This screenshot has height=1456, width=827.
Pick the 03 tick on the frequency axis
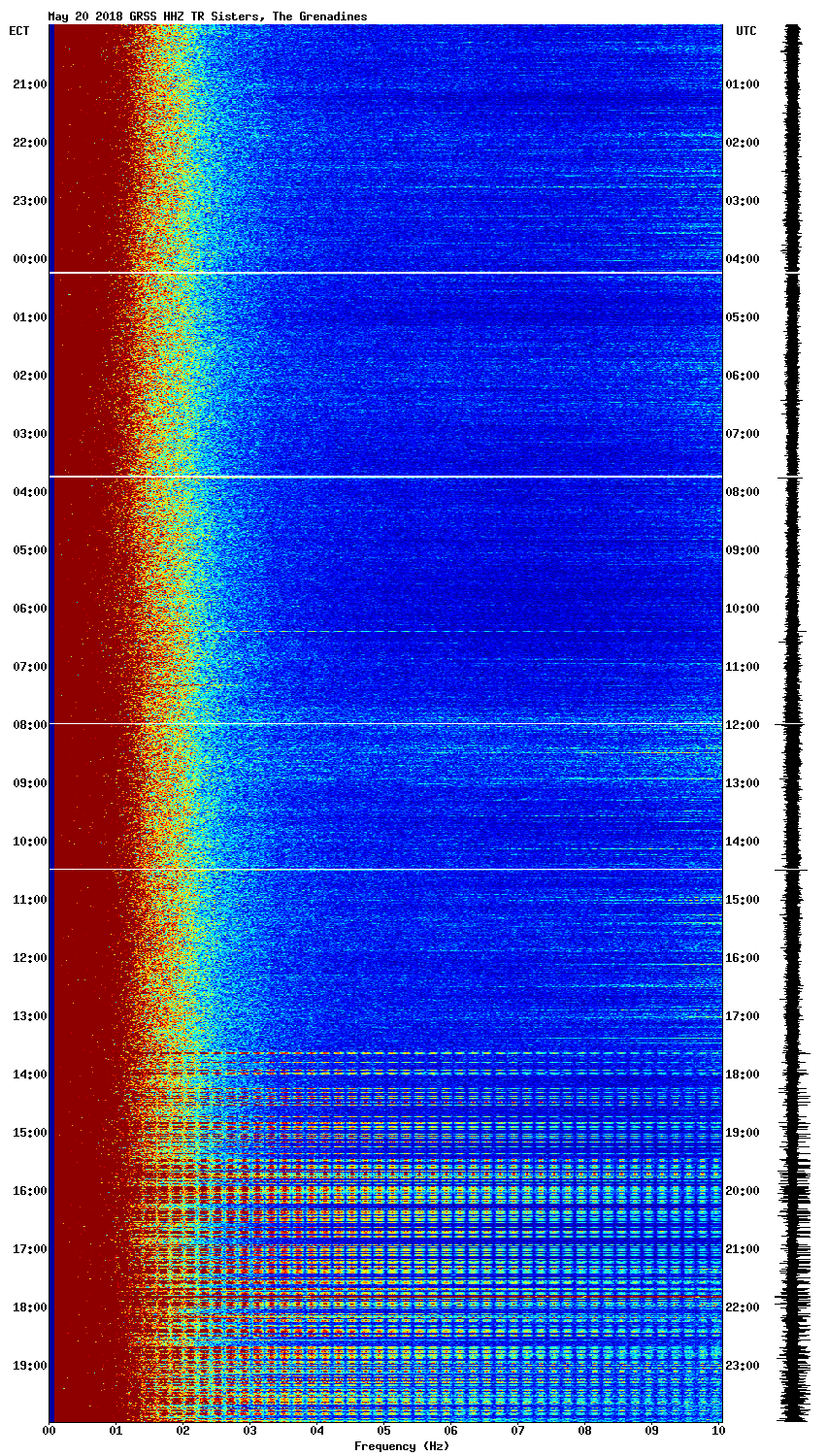click(250, 1431)
